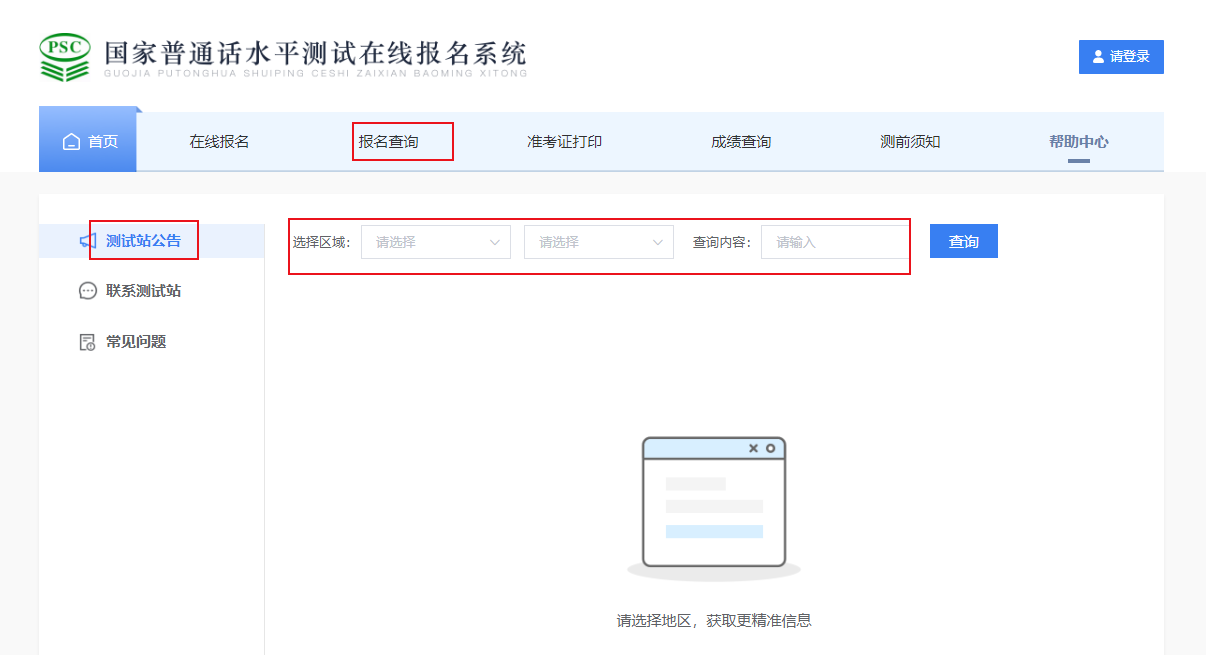The height and width of the screenshot is (655, 1206).
Task: Switch to the 报名查询 tab
Action: coord(389,142)
